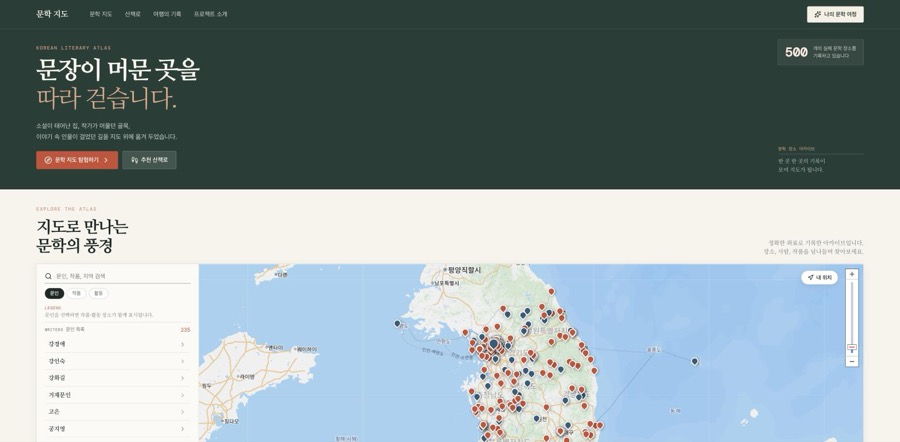This screenshot has height=442, width=900.
Task: Click the large blue marker cluster at Seoul
Action: point(494,344)
